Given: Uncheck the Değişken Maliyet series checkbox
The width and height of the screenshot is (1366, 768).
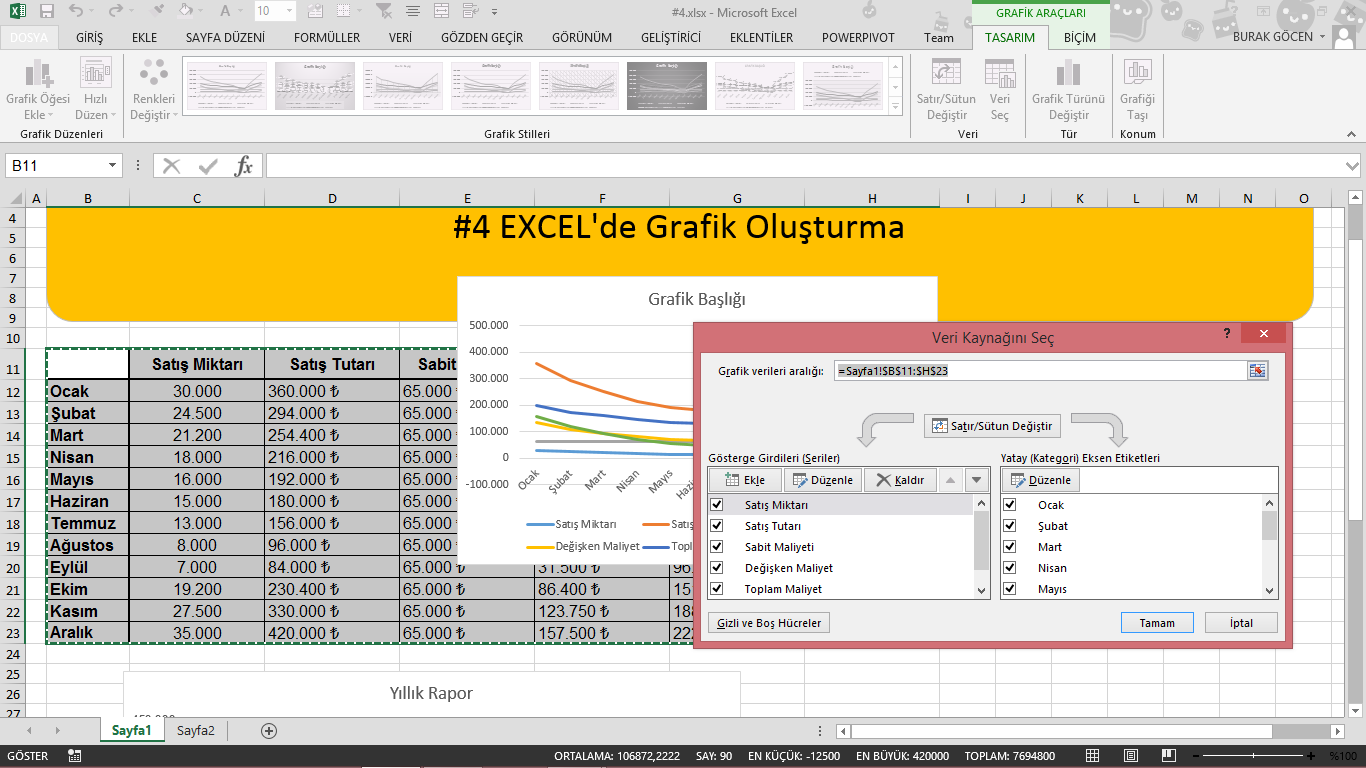Looking at the screenshot, I should pyautogui.click(x=716, y=568).
